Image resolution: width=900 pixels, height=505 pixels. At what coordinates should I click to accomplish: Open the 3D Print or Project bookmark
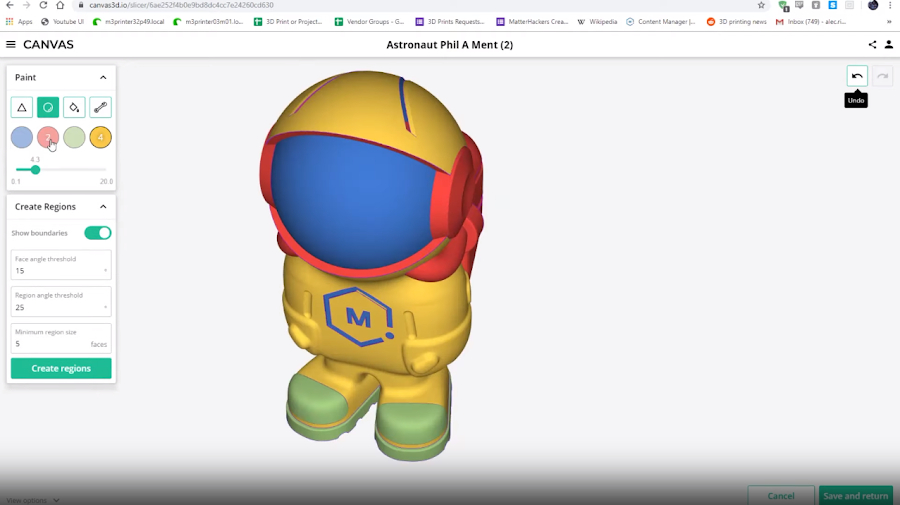288,22
